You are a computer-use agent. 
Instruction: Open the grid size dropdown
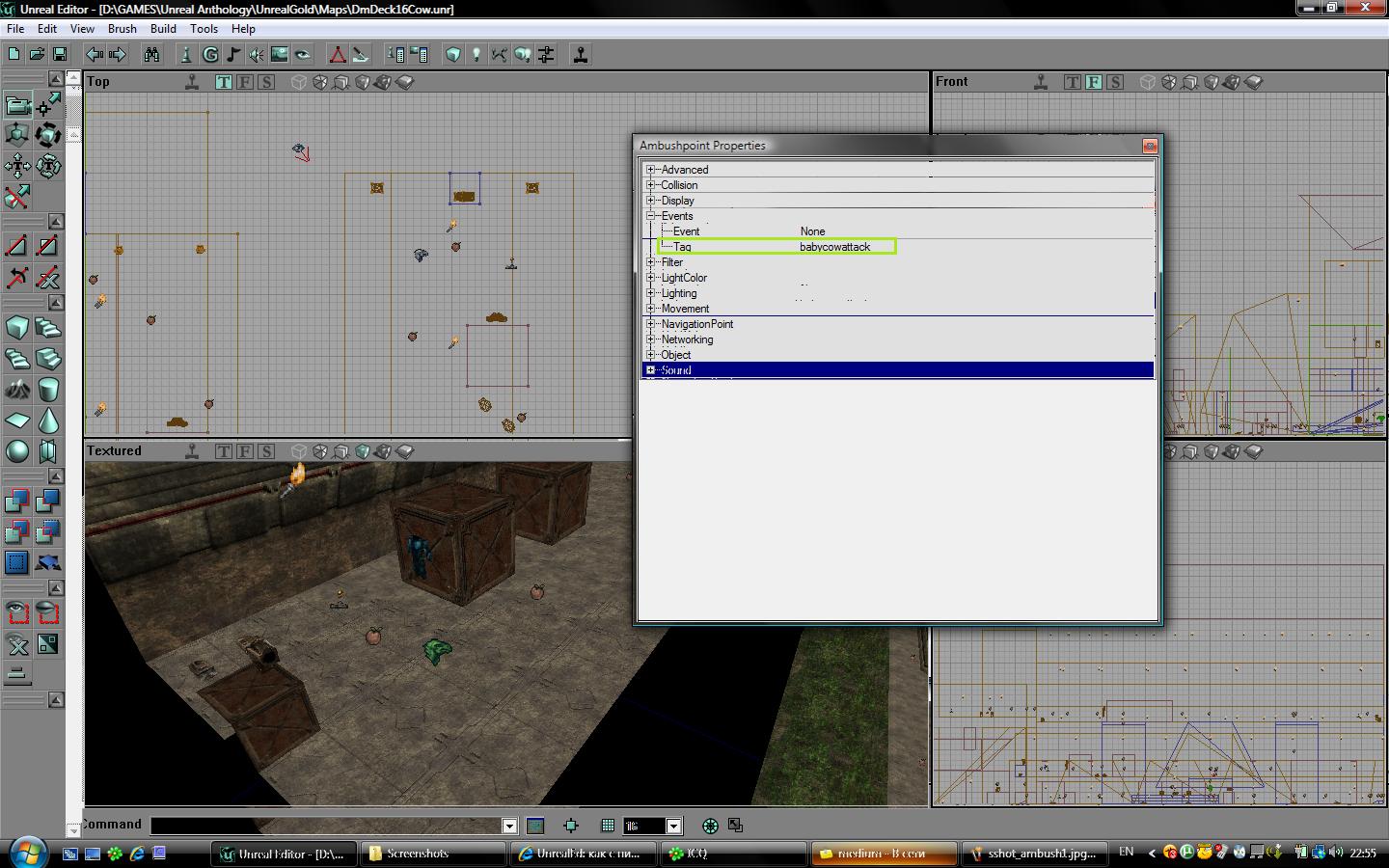[x=674, y=826]
